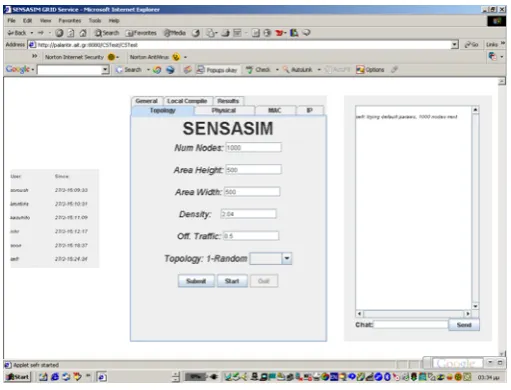Select the MAC tab
The image size is (511, 390).
point(275,110)
